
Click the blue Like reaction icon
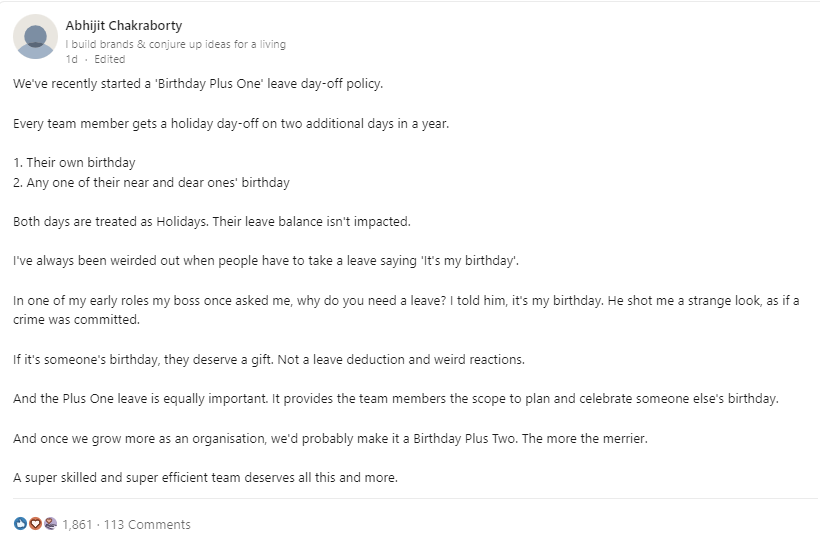click(20, 524)
